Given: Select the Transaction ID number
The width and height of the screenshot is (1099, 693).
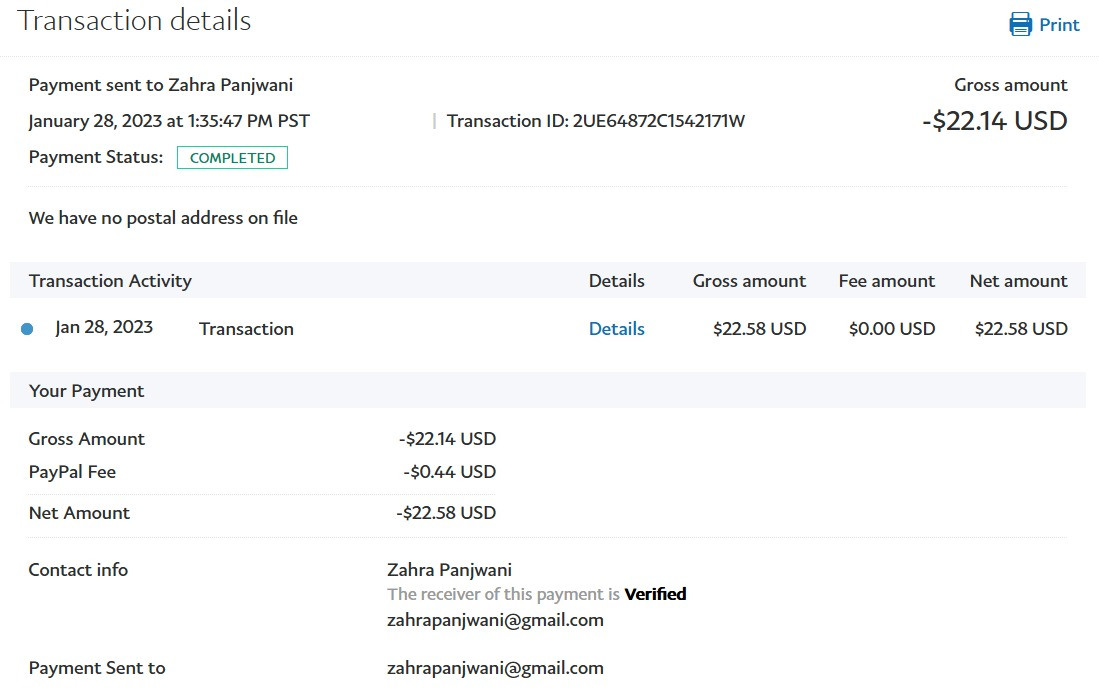Looking at the screenshot, I should (x=659, y=122).
